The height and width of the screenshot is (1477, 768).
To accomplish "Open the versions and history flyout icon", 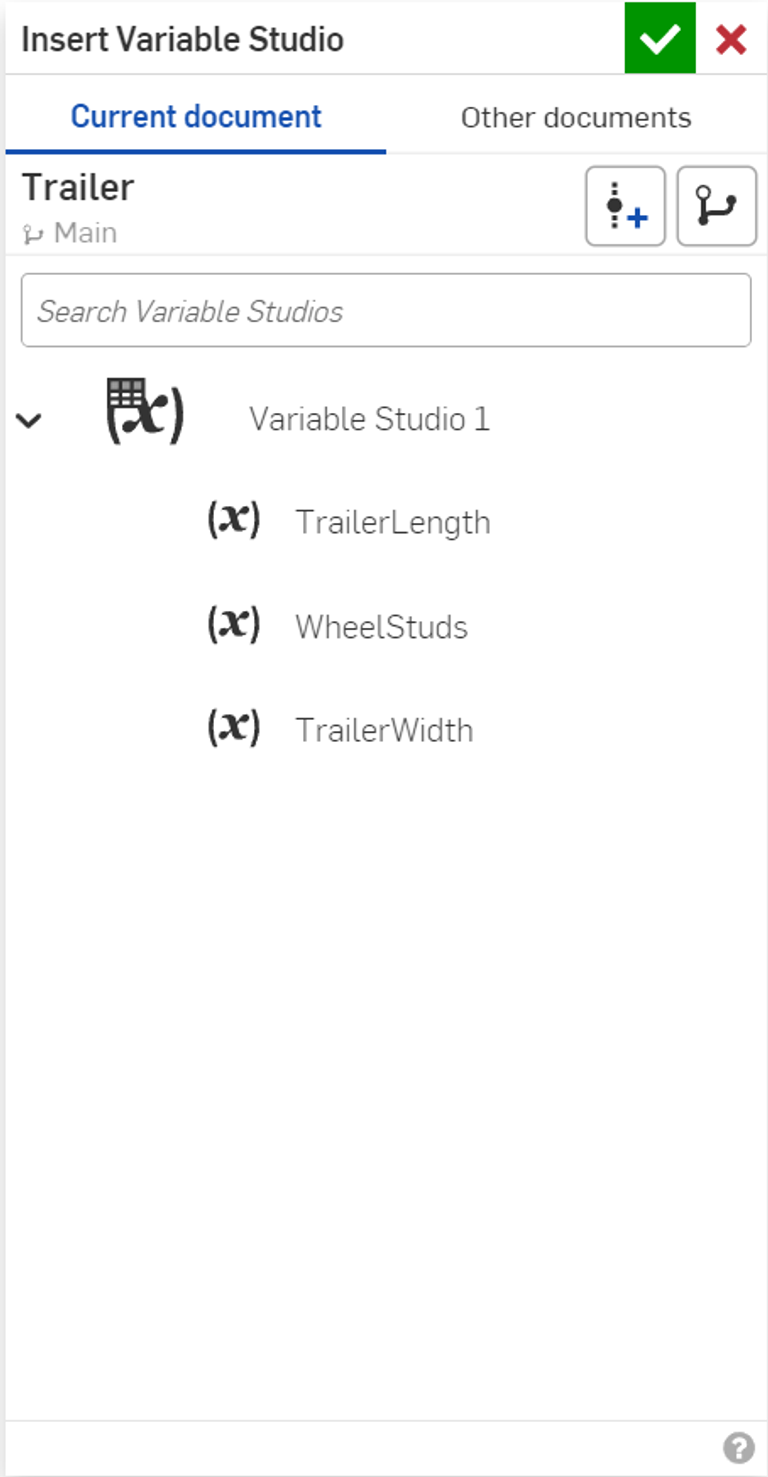I will (x=718, y=207).
